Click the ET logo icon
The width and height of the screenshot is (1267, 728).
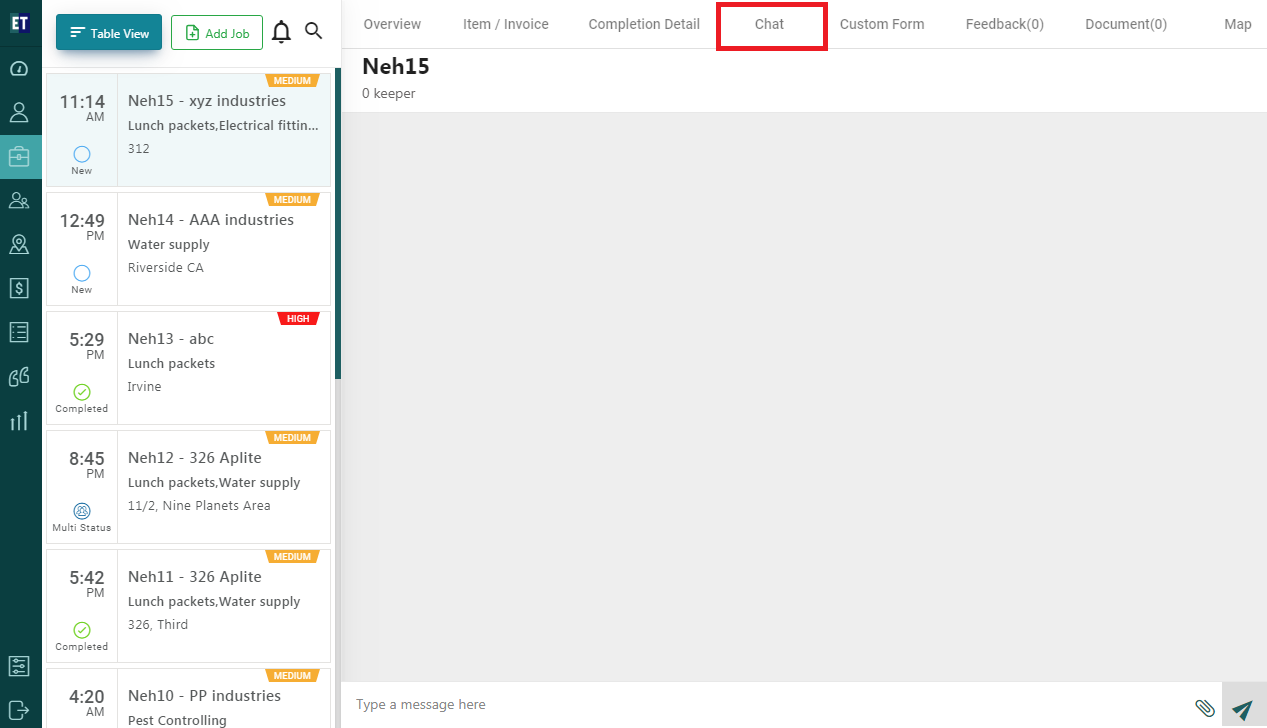click(x=19, y=24)
